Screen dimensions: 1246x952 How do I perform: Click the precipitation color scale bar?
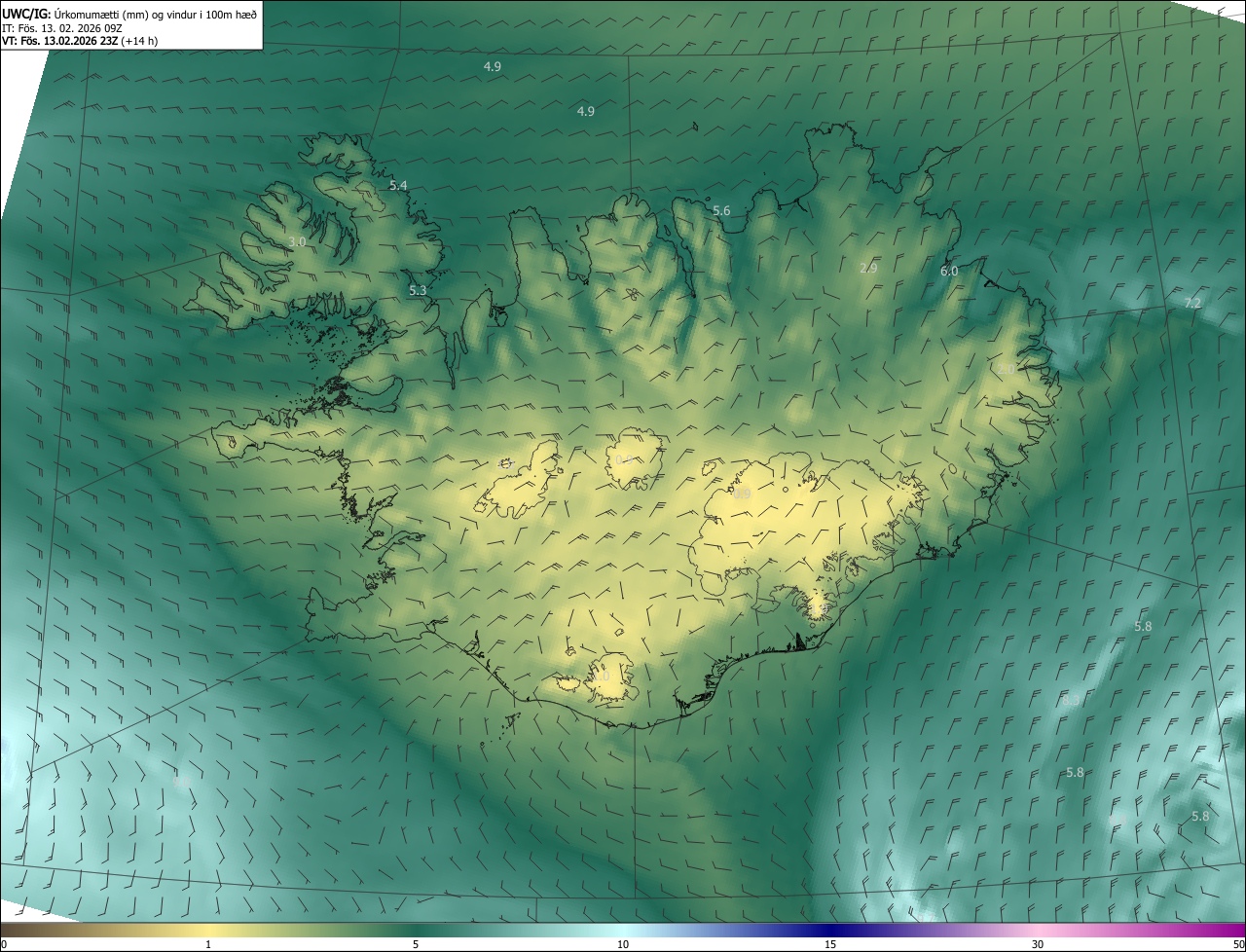click(623, 930)
